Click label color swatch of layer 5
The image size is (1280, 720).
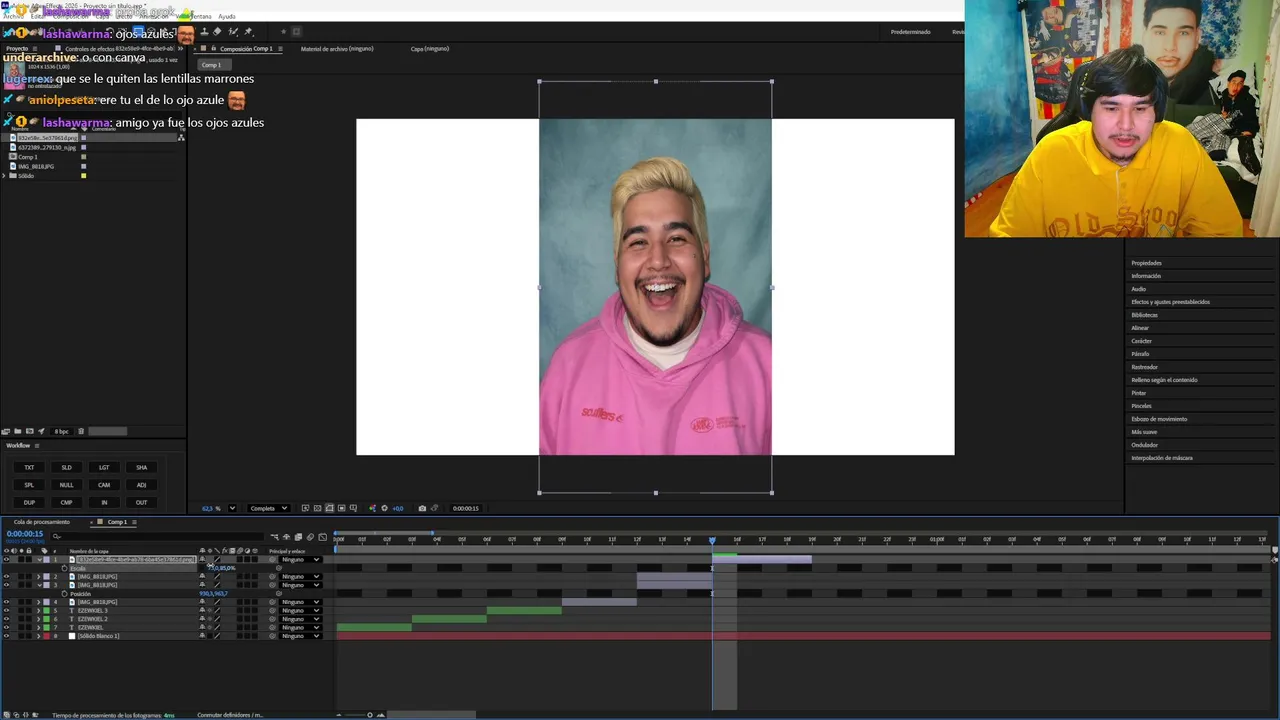pyautogui.click(x=46, y=610)
